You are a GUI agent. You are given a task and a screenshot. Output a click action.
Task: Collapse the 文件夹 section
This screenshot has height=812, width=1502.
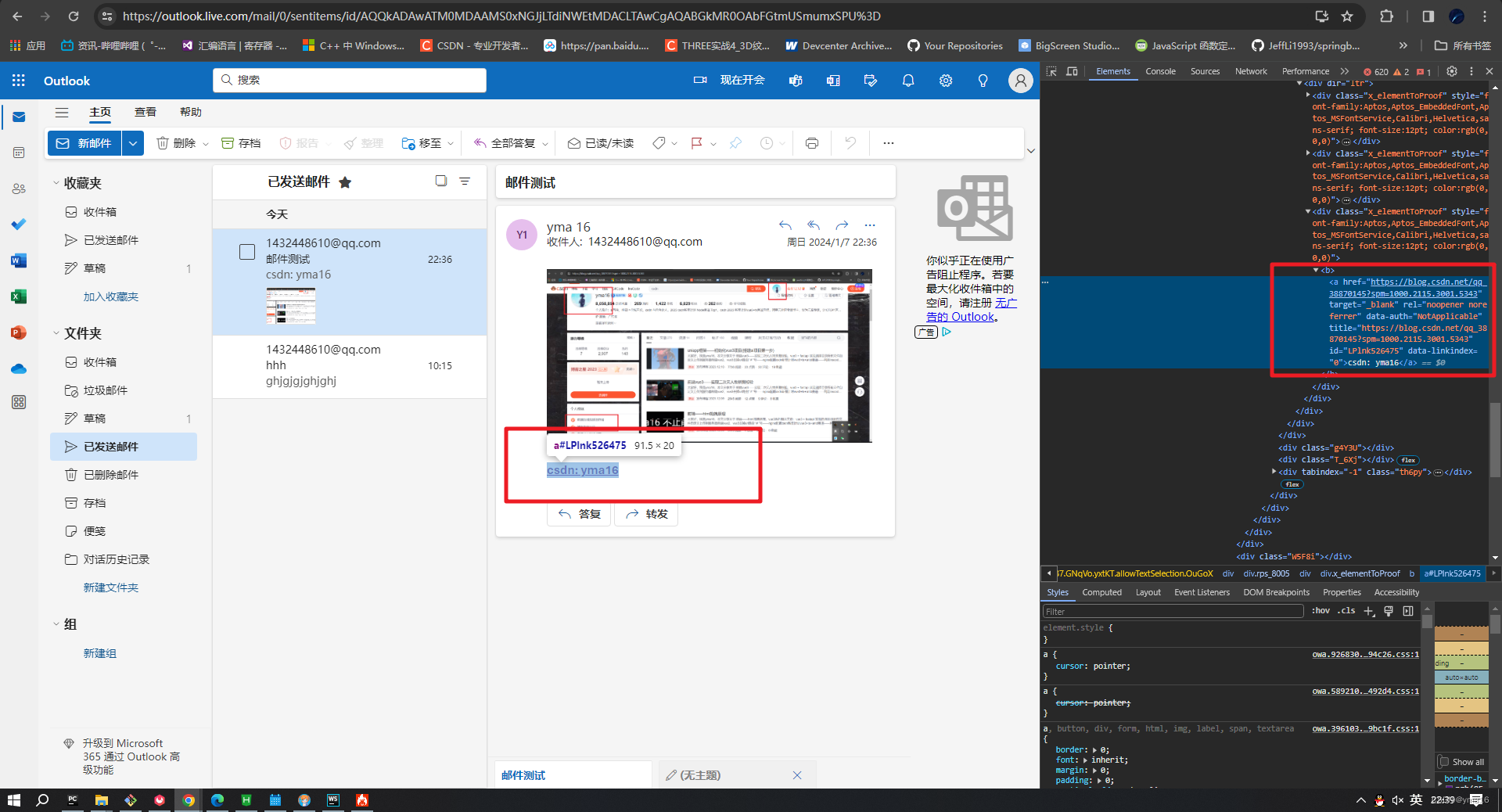[x=56, y=333]
